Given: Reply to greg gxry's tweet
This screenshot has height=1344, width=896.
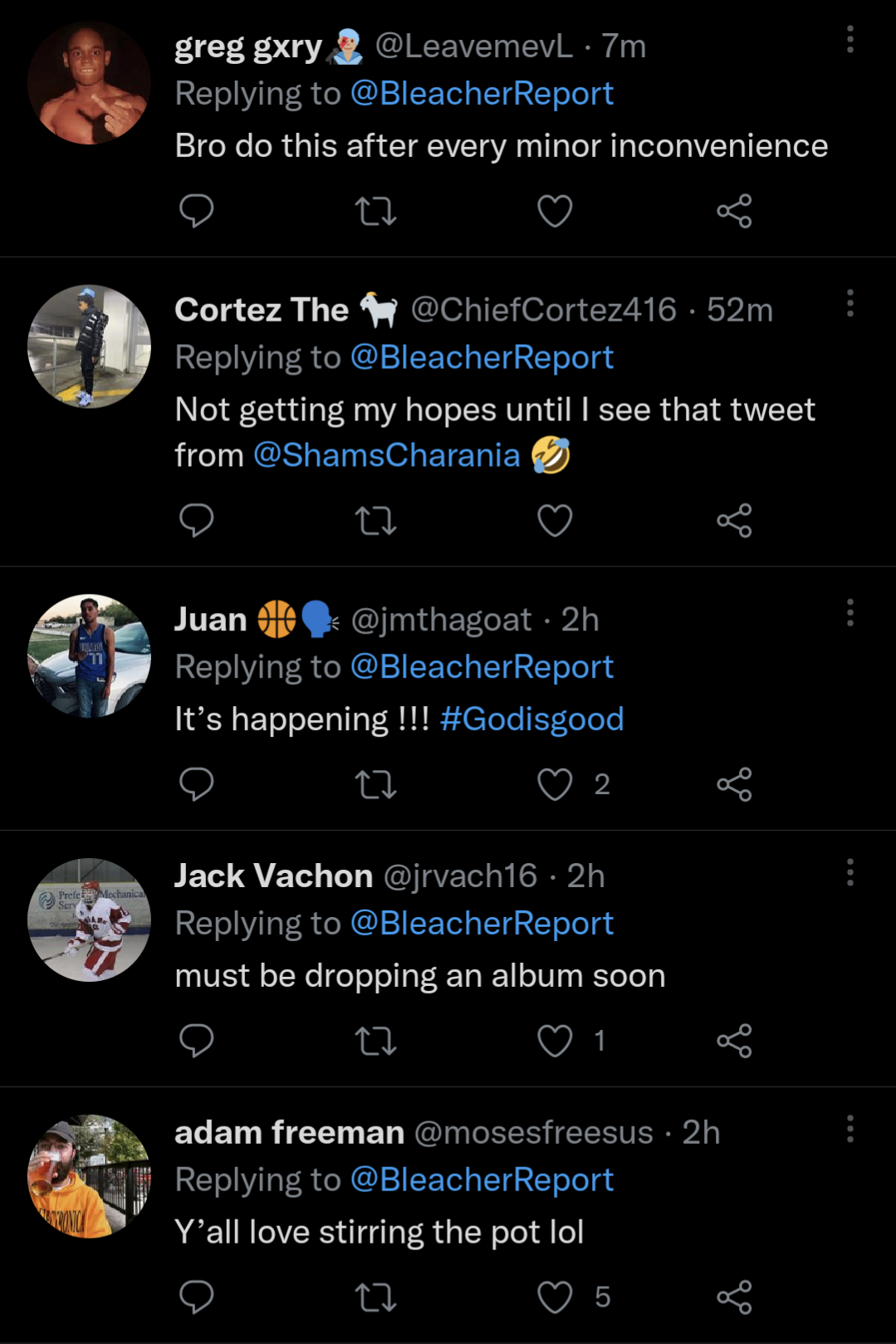Looking at the screenshot, I should point(197,211).
